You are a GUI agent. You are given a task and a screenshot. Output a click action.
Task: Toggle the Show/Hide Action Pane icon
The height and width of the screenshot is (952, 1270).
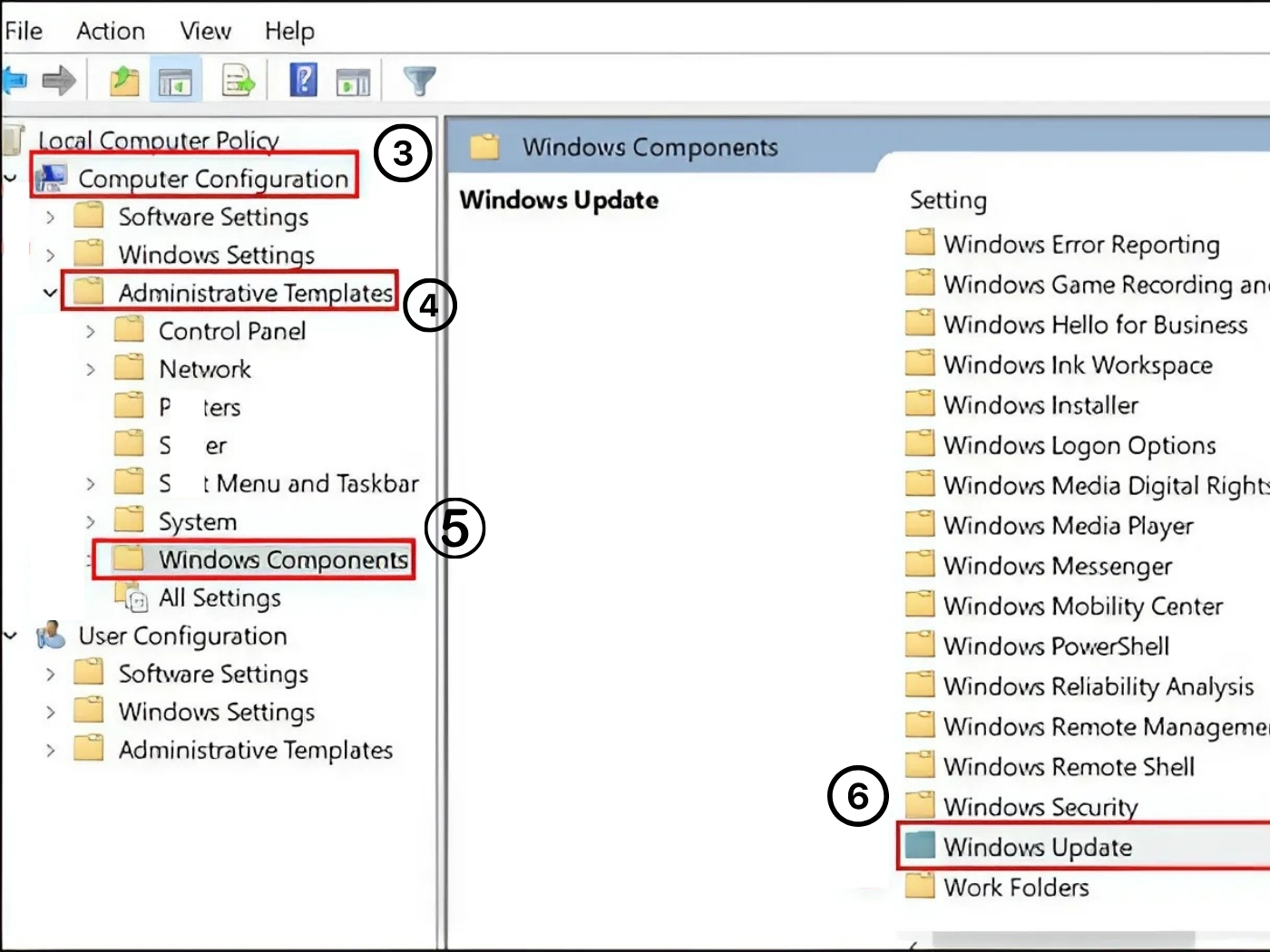click(353, 82)
